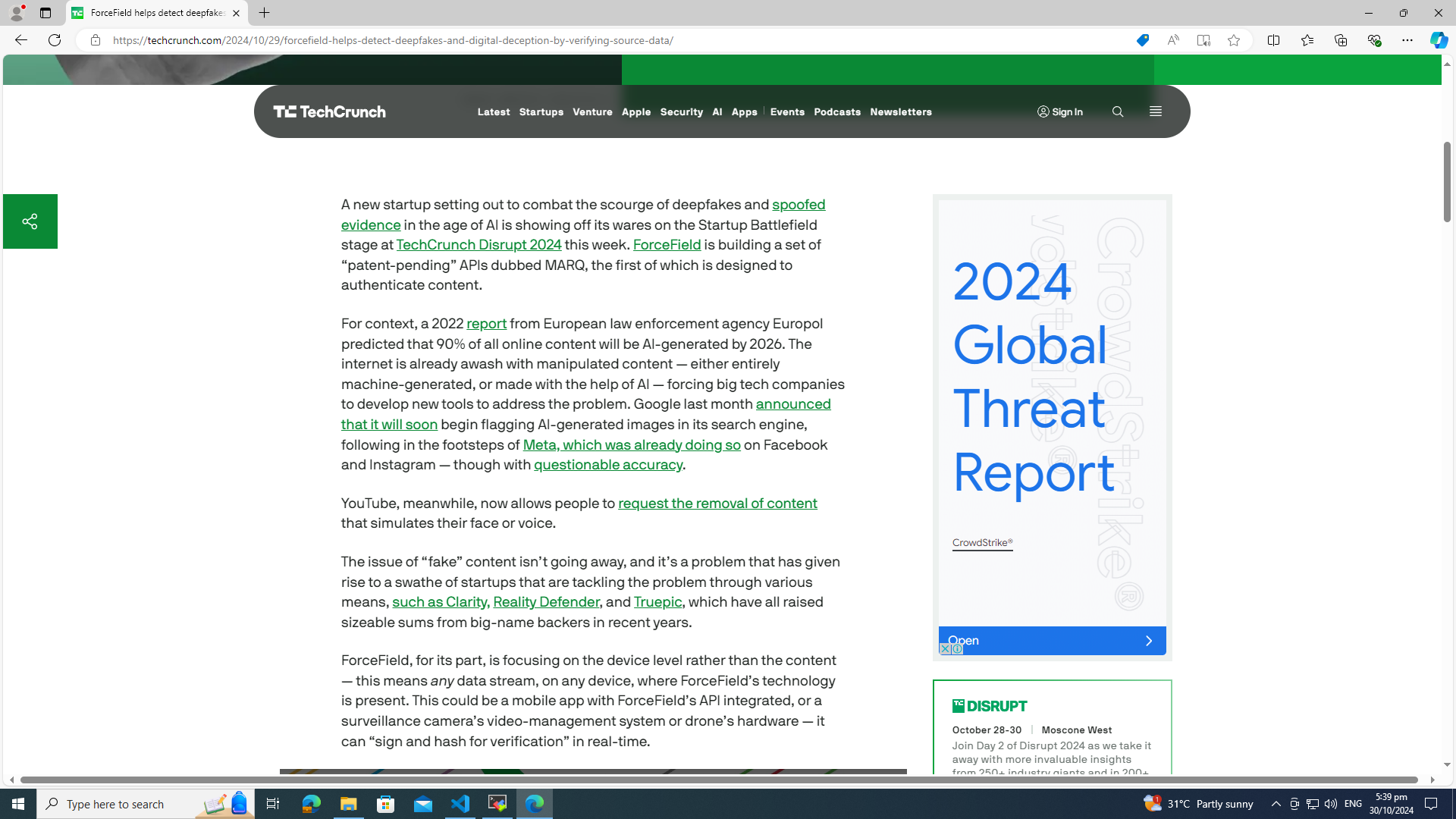Open the notification center
Viewport: 1456px width, 819px height.
pos(1431,804)
